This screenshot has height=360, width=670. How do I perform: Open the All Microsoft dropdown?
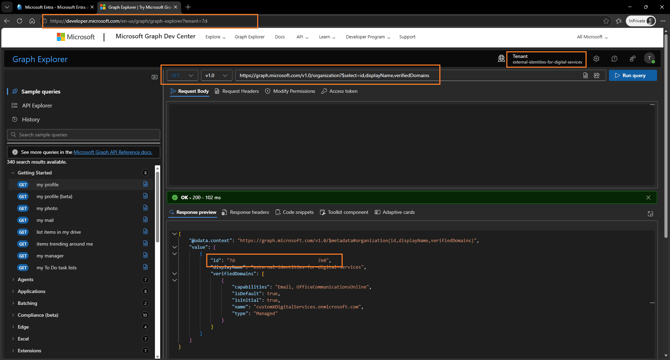592,37
